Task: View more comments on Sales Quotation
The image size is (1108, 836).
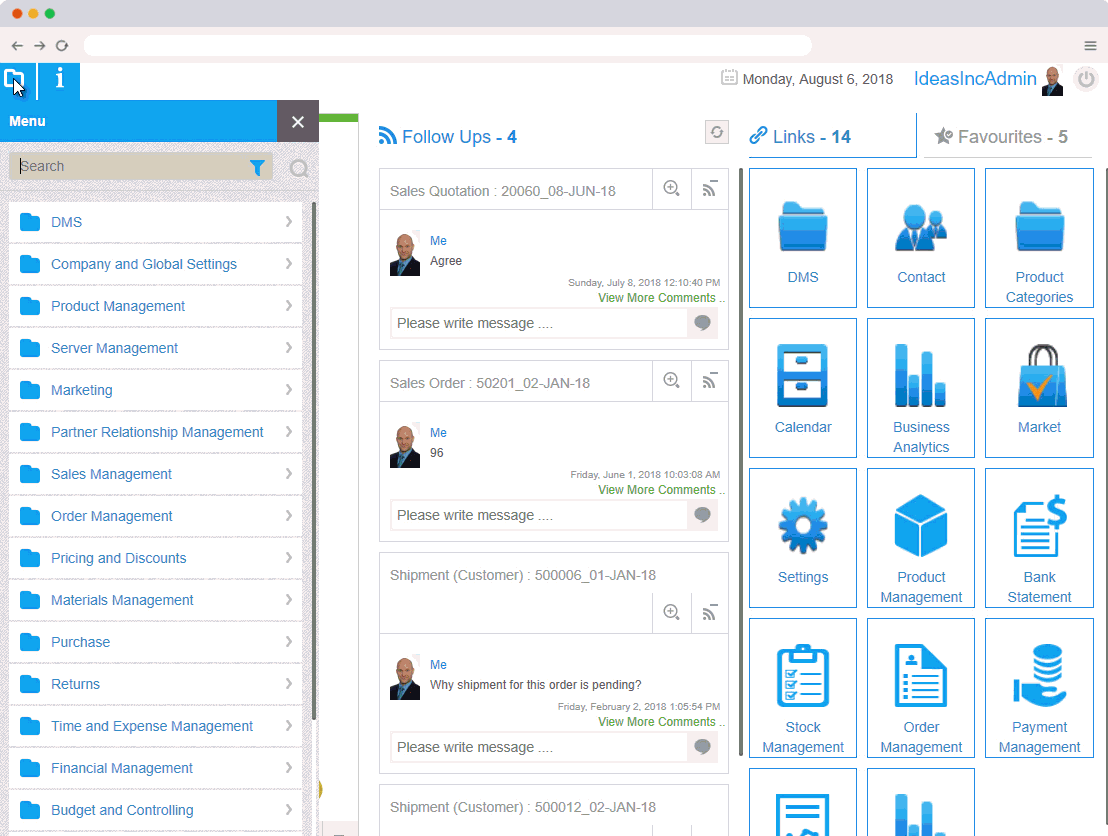Action: click(x=657, y=298)
